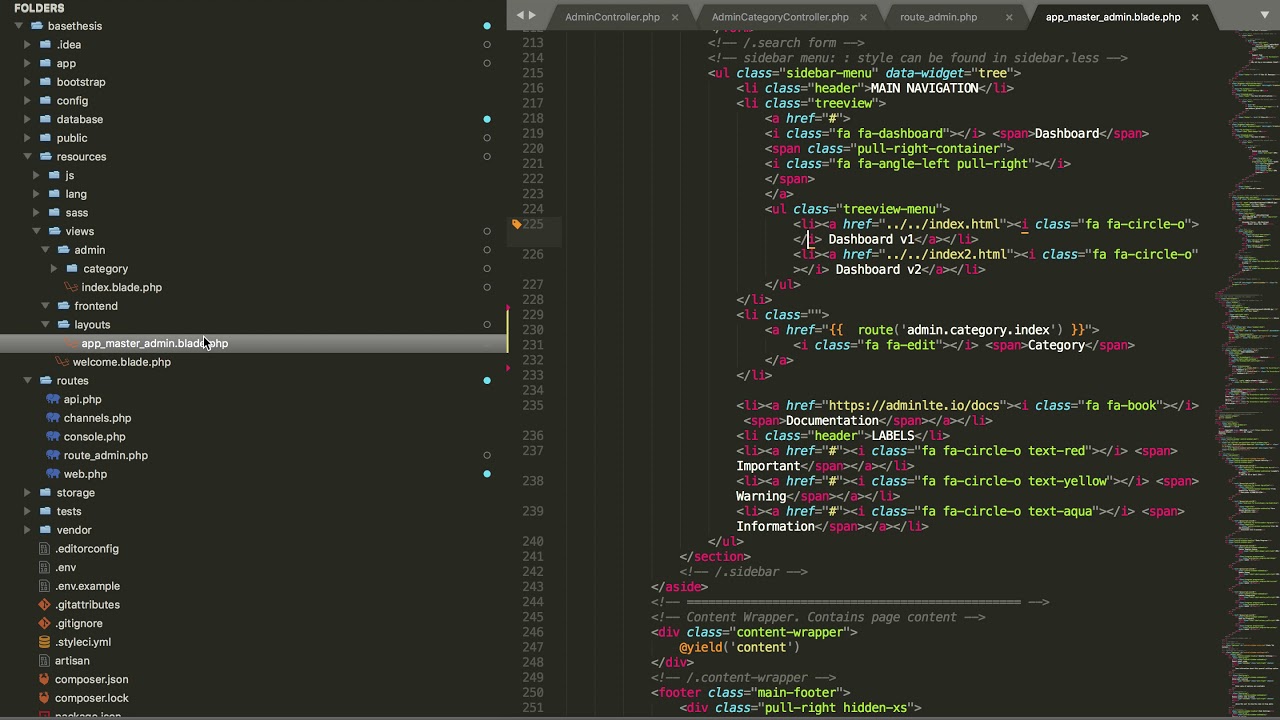Place cursor on line 247 @yield('content')

(740, 647)
